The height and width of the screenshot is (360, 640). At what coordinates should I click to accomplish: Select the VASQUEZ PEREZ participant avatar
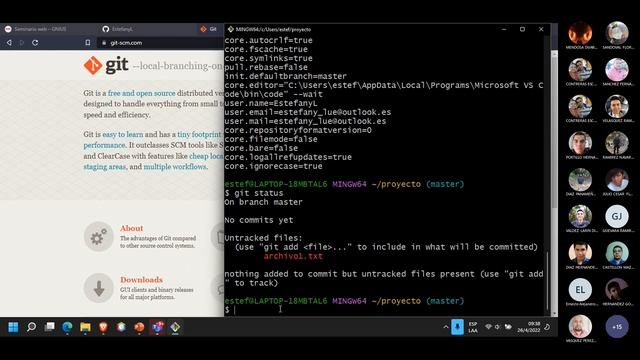[x=580, y=327]
